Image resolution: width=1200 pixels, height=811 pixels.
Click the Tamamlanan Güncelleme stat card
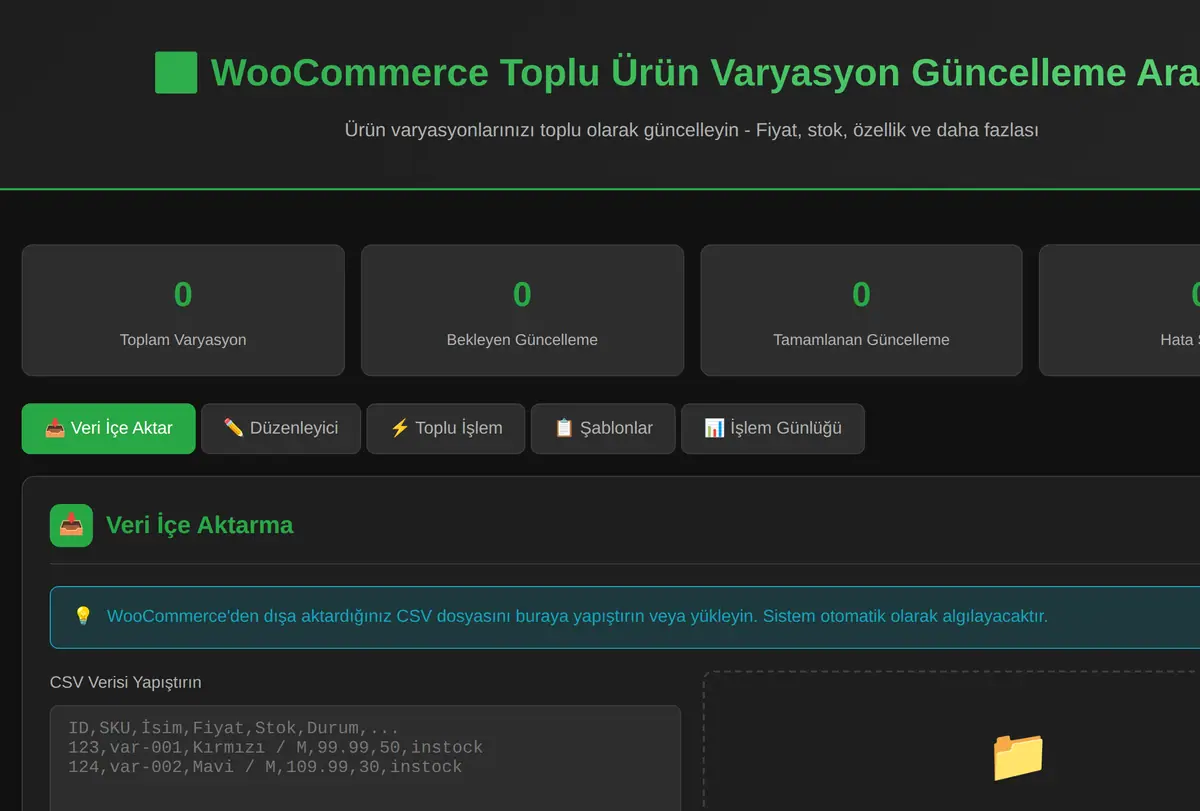[861, 310]
